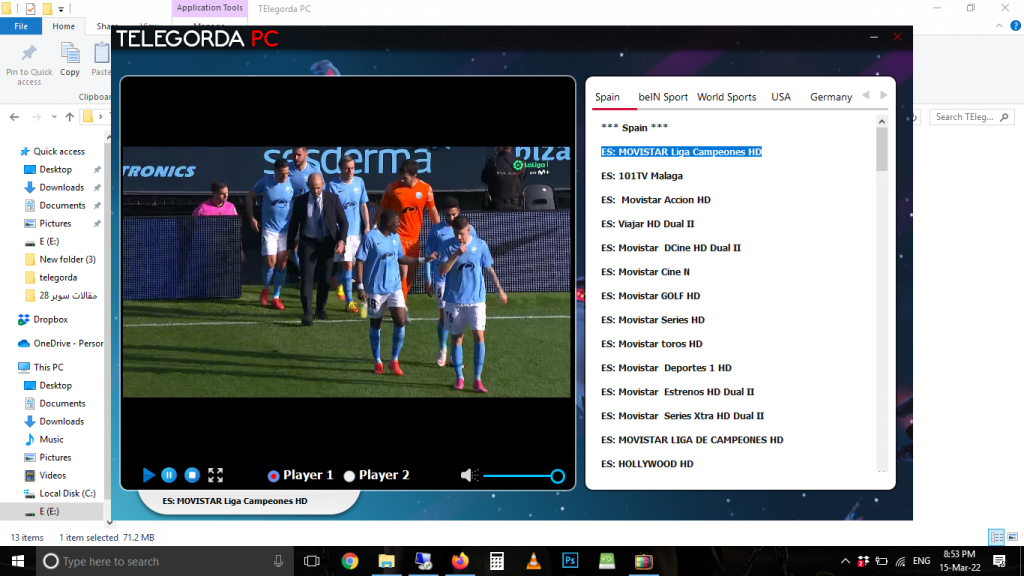Open the Germany channel tab
Viewport: 1024px width, 576px height.
(831, 97)
